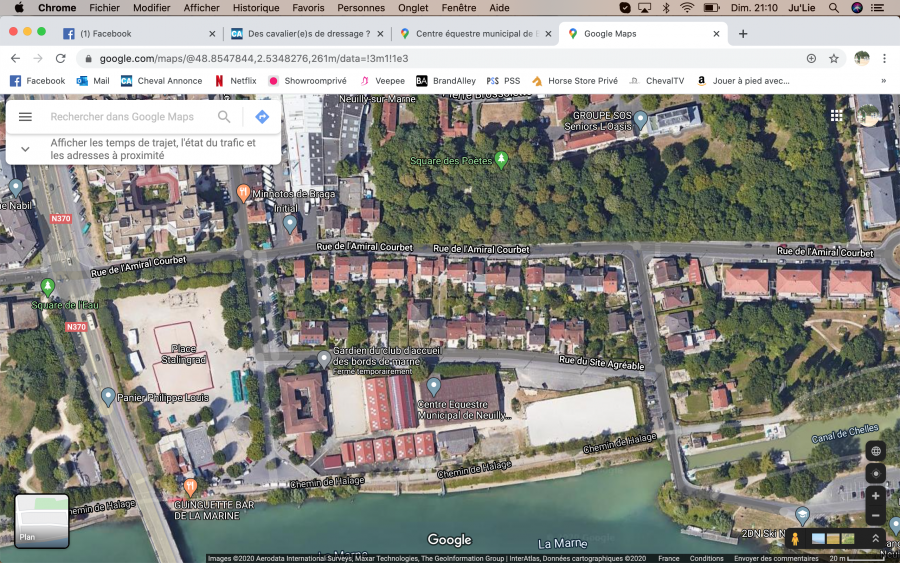Open the Google Maps hamburger menu
Screen dimensions: 900x563
click(25, 117)
